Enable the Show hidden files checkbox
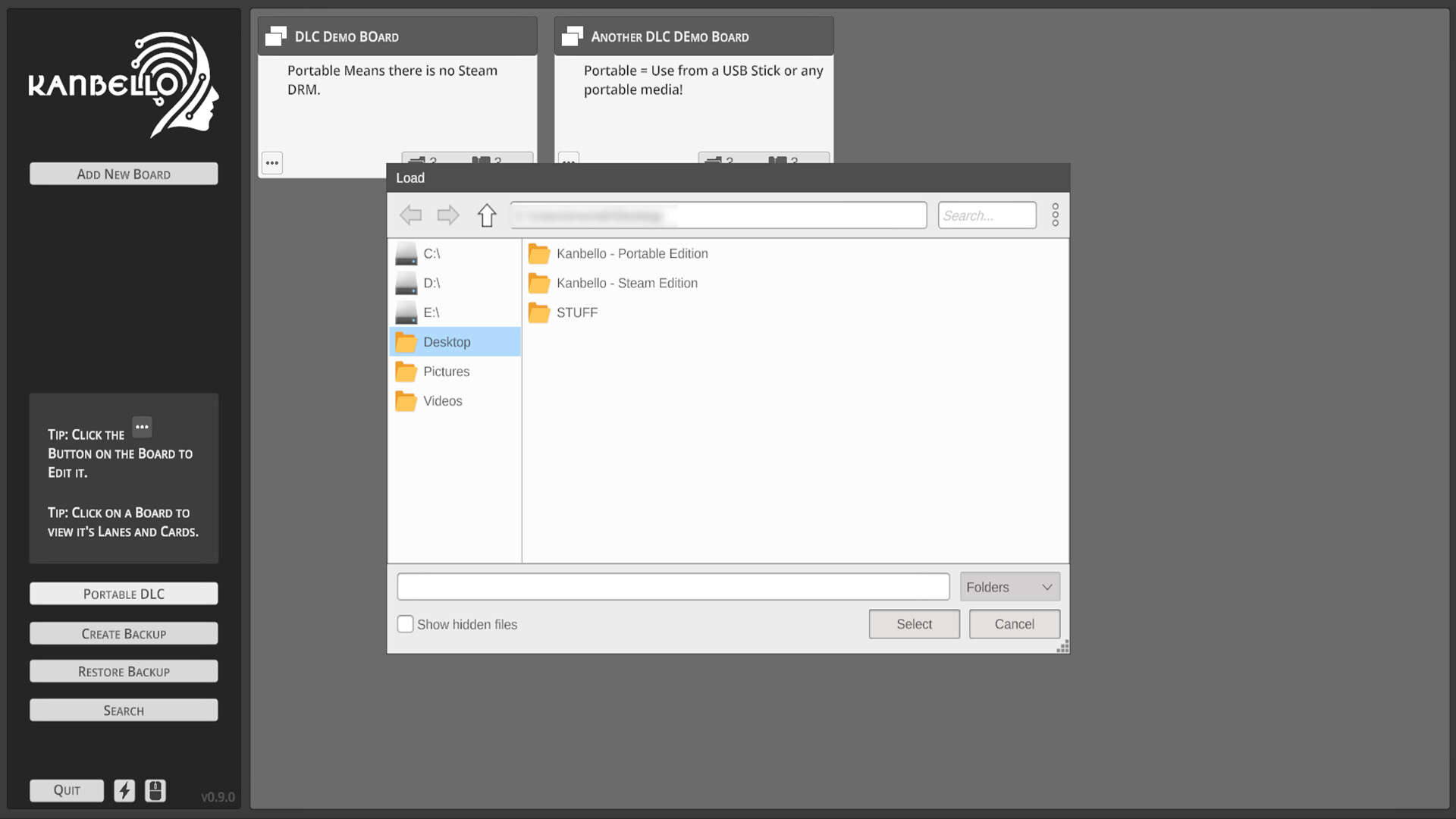1456x819 pixels. coord(405,623)
